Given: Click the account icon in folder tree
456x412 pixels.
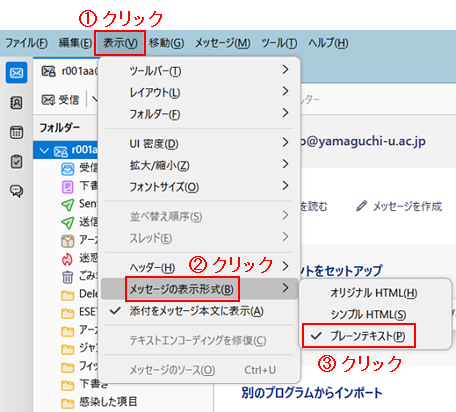Looking at the screenshot, I should pyautogui.click(x=61, y=151).
